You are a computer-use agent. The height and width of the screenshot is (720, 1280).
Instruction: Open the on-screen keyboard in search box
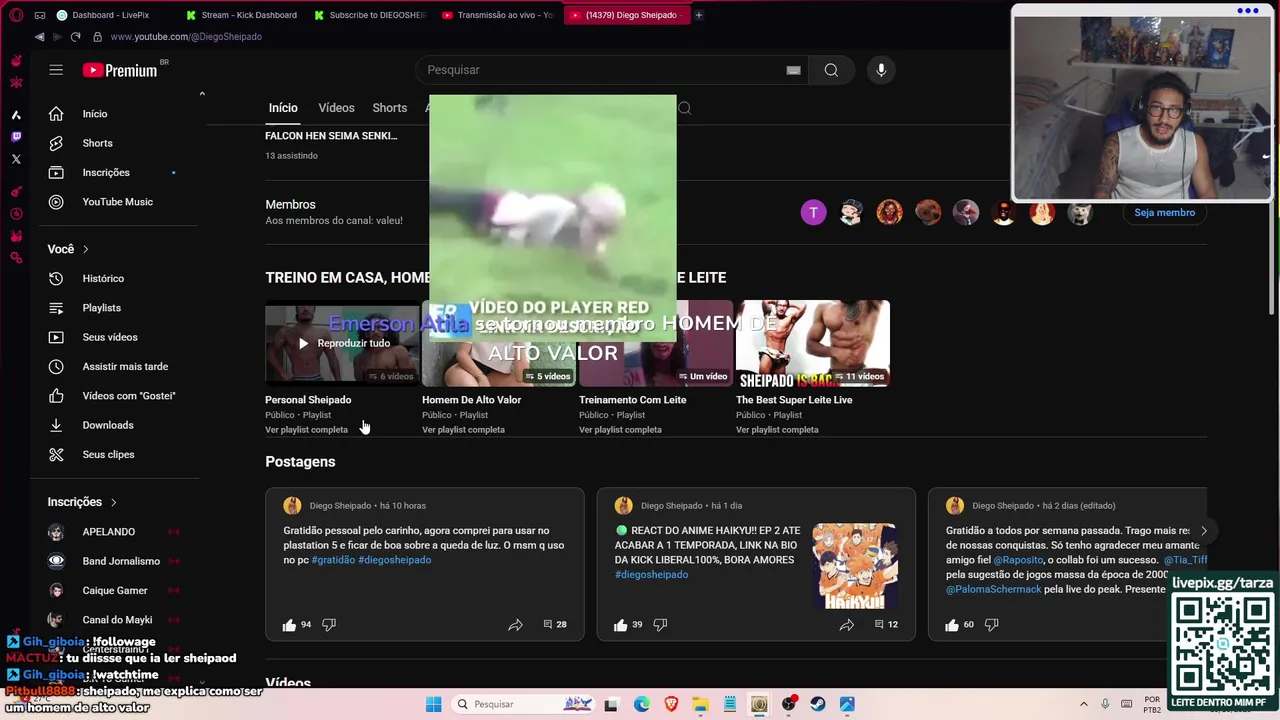tap(793, 70)
